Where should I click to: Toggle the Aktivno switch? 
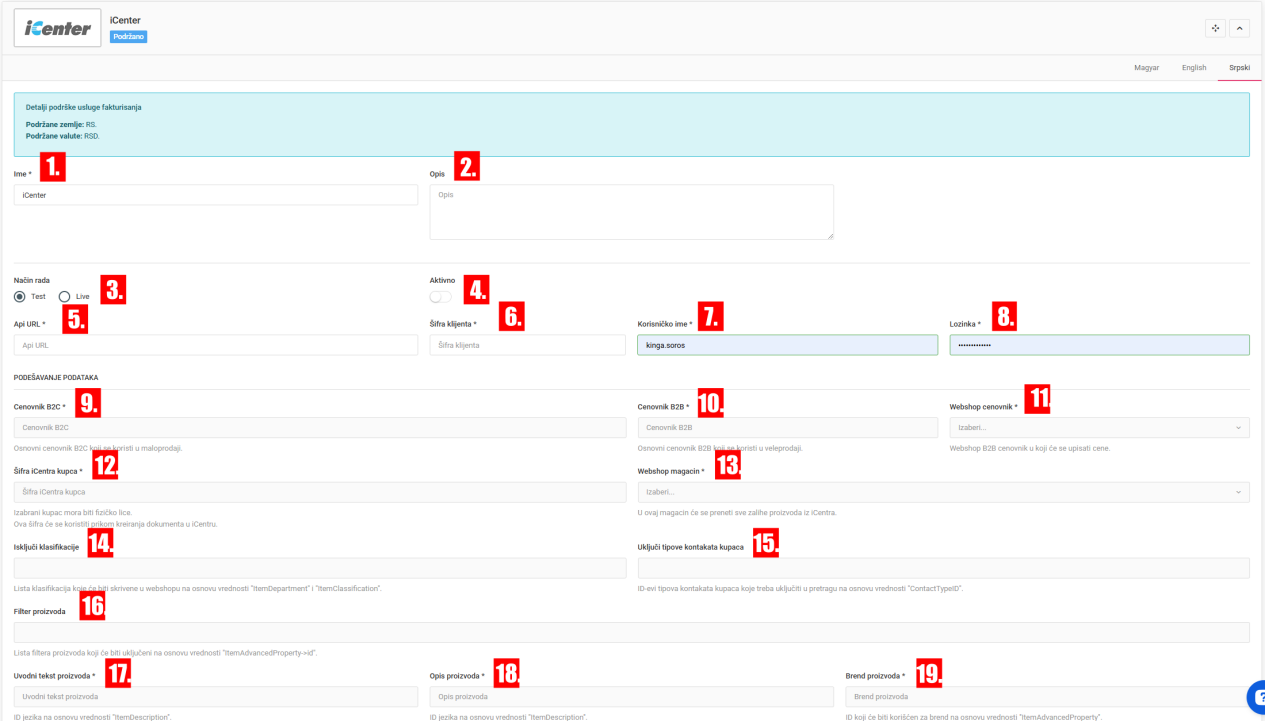coord(440,297)
